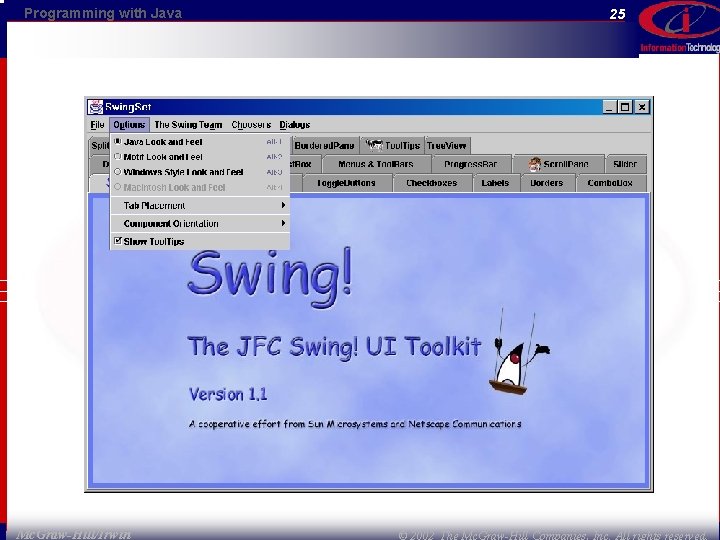Close the SwingSet window
This screenshot has width=720, height=540.
[641, 107]
